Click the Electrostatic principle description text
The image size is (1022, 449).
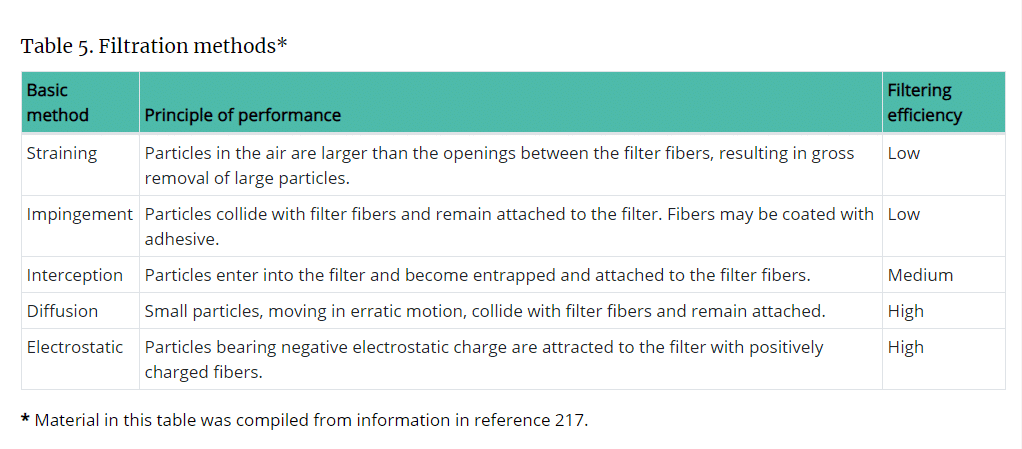[484, 359]
